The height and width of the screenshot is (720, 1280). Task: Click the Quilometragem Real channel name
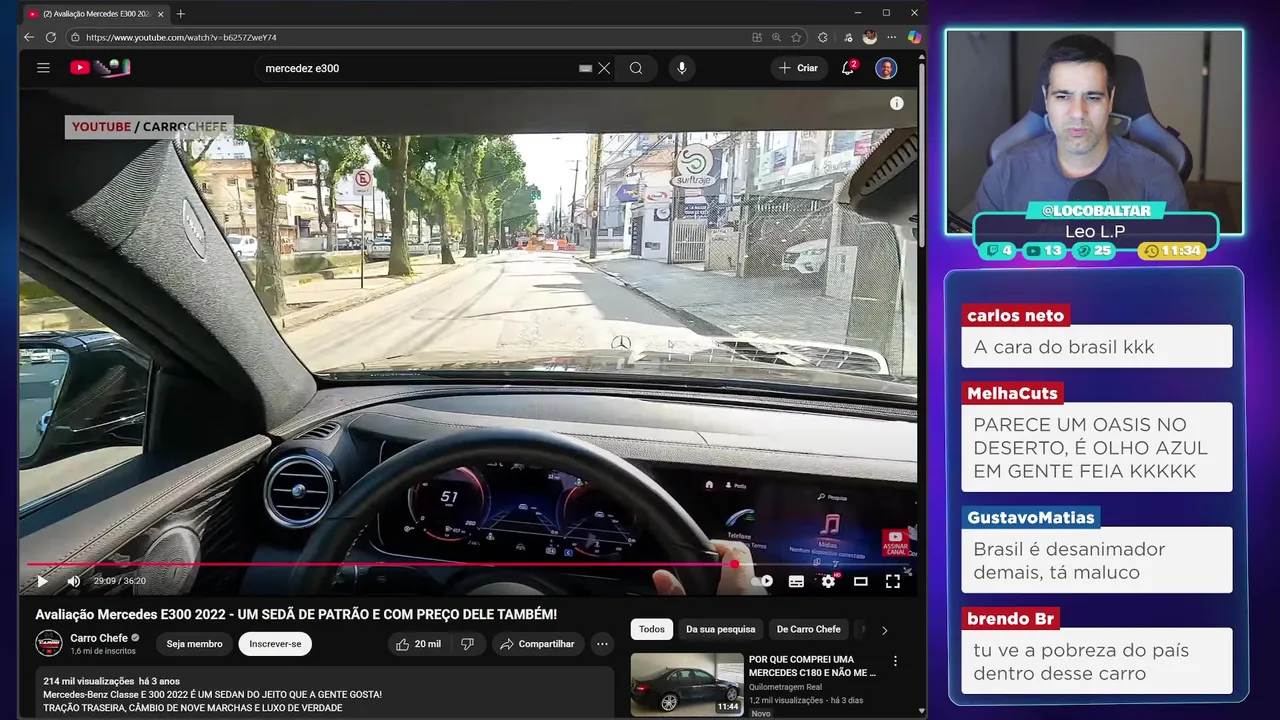click(x=785, y=687)
